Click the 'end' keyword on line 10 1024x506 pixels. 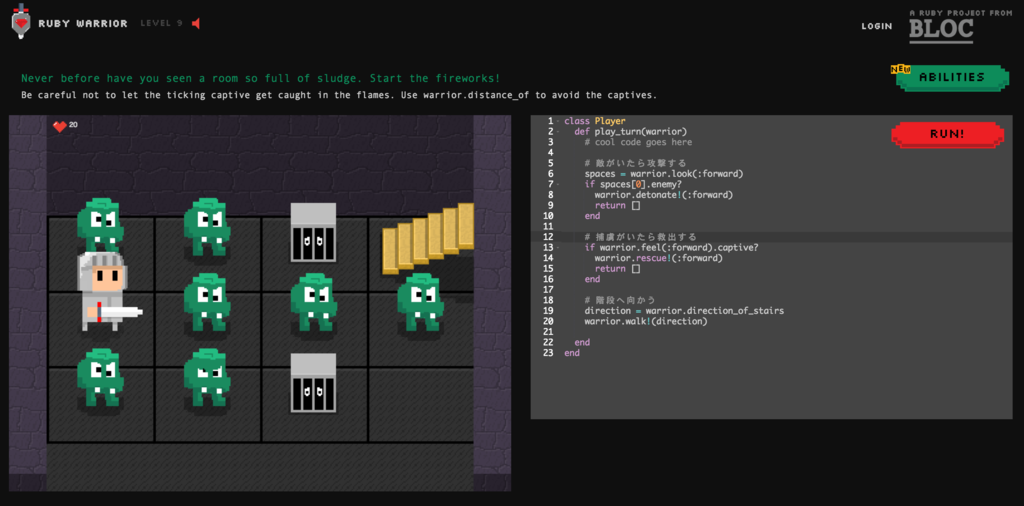pos(592,215)
